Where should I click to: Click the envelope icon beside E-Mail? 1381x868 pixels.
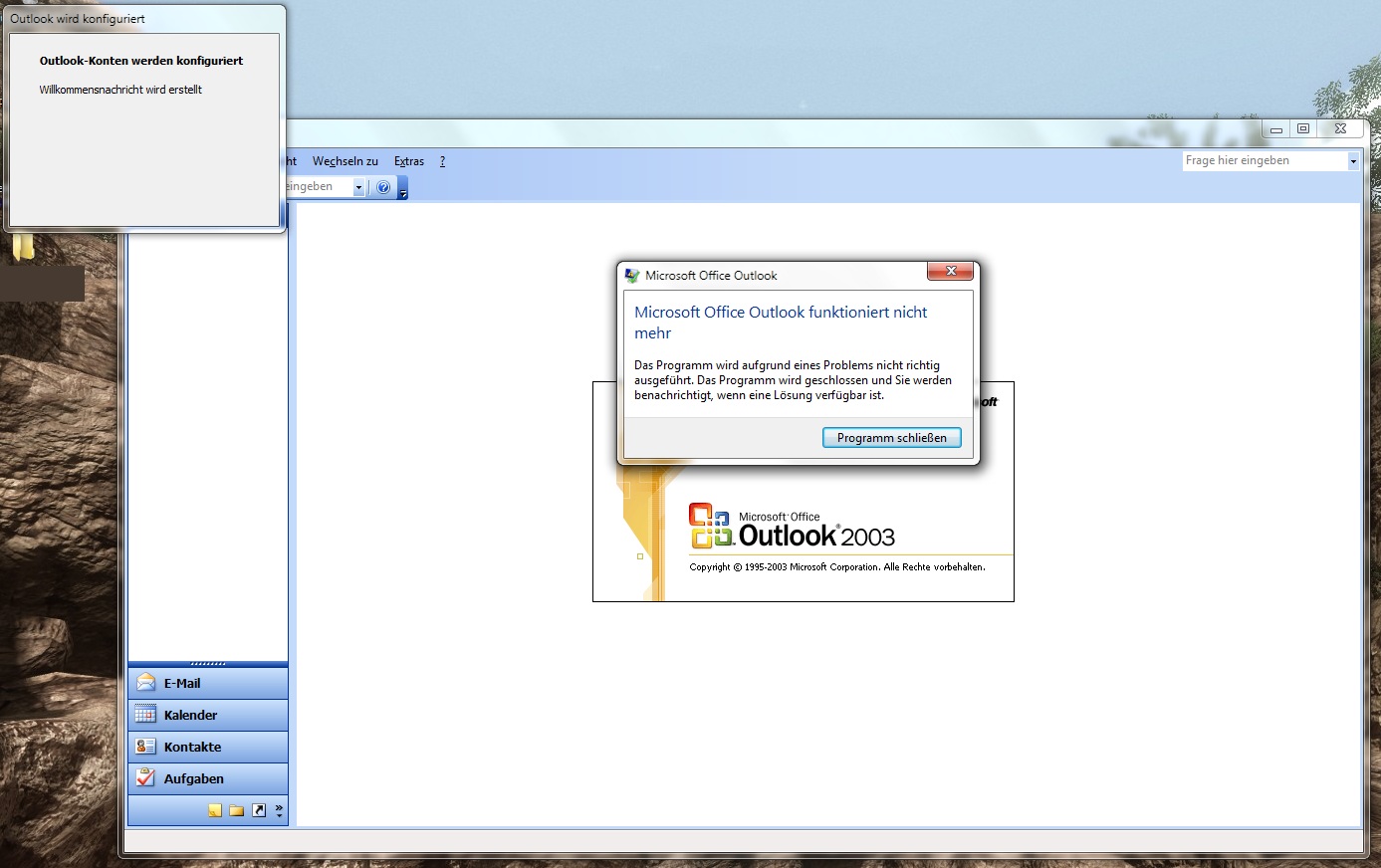(146, 683)
